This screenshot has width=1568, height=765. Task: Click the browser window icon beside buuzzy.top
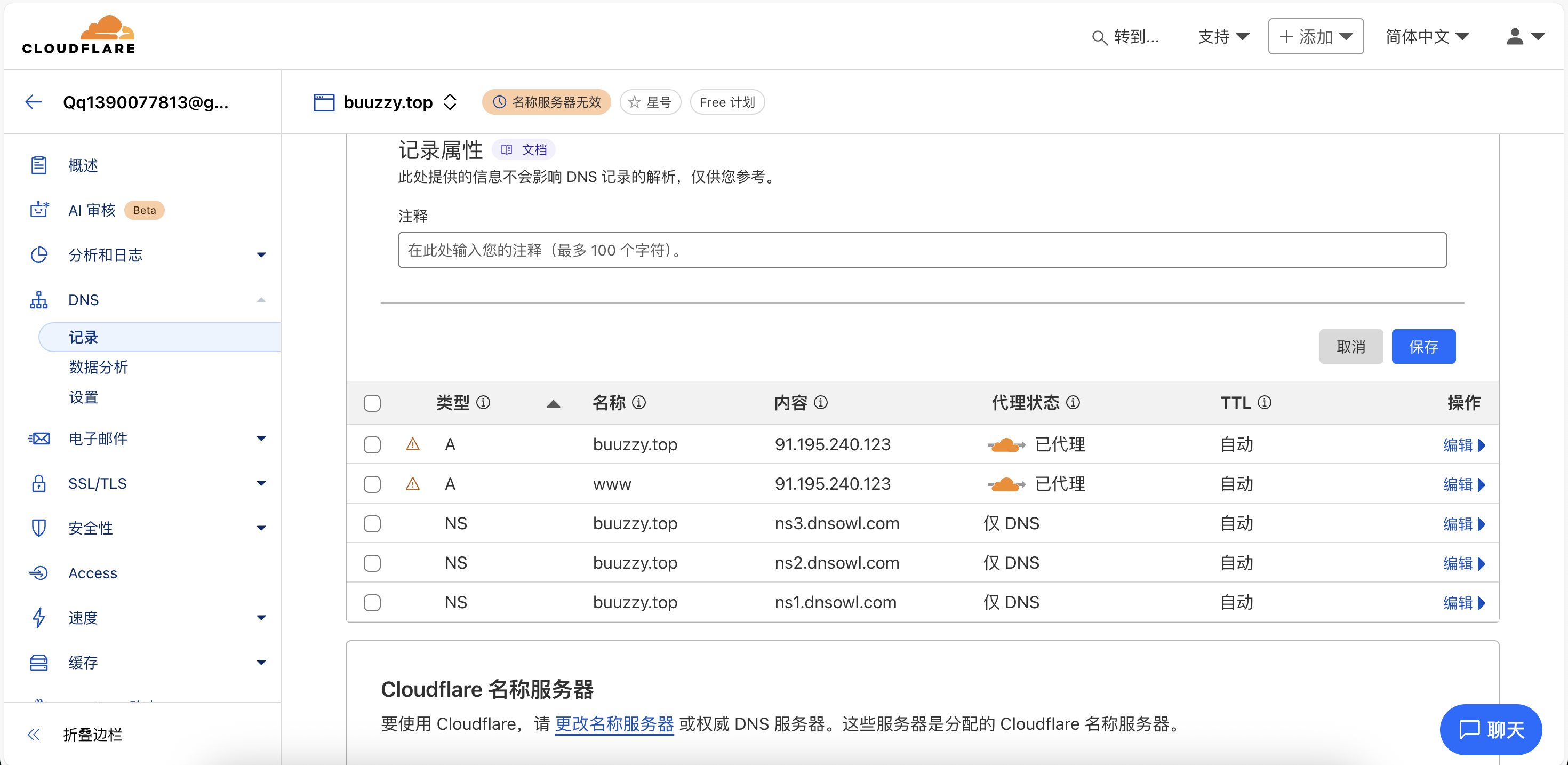(x=324, y=102)
